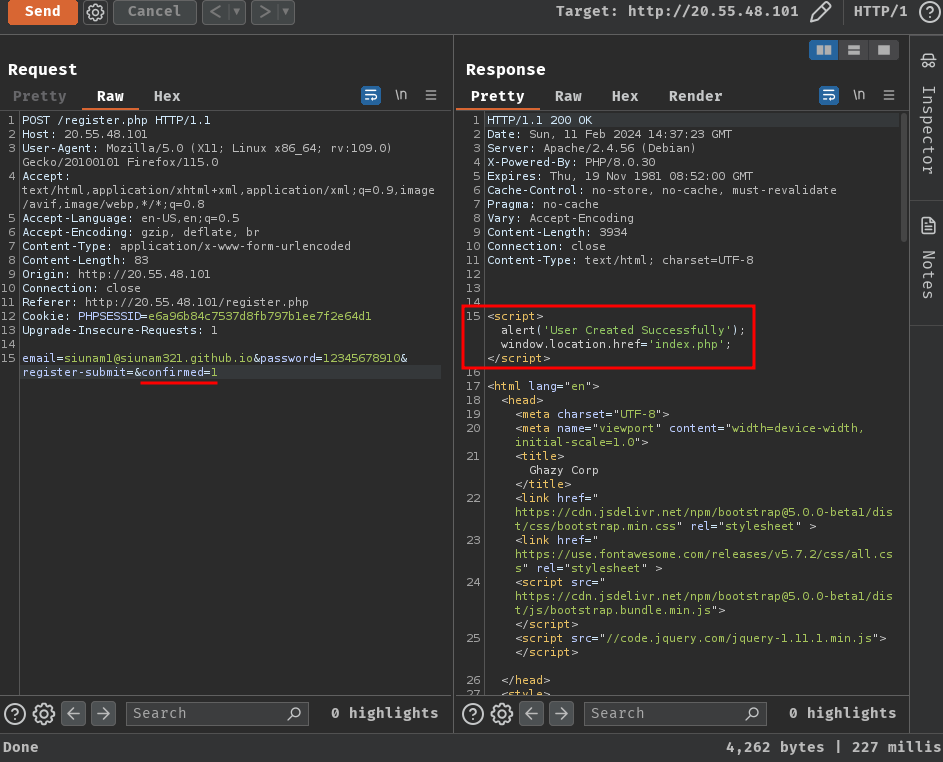Open help icon beside HTTP/1
Image resolution: width=943 pixels, height=762 pixels.
click(930, 12)
